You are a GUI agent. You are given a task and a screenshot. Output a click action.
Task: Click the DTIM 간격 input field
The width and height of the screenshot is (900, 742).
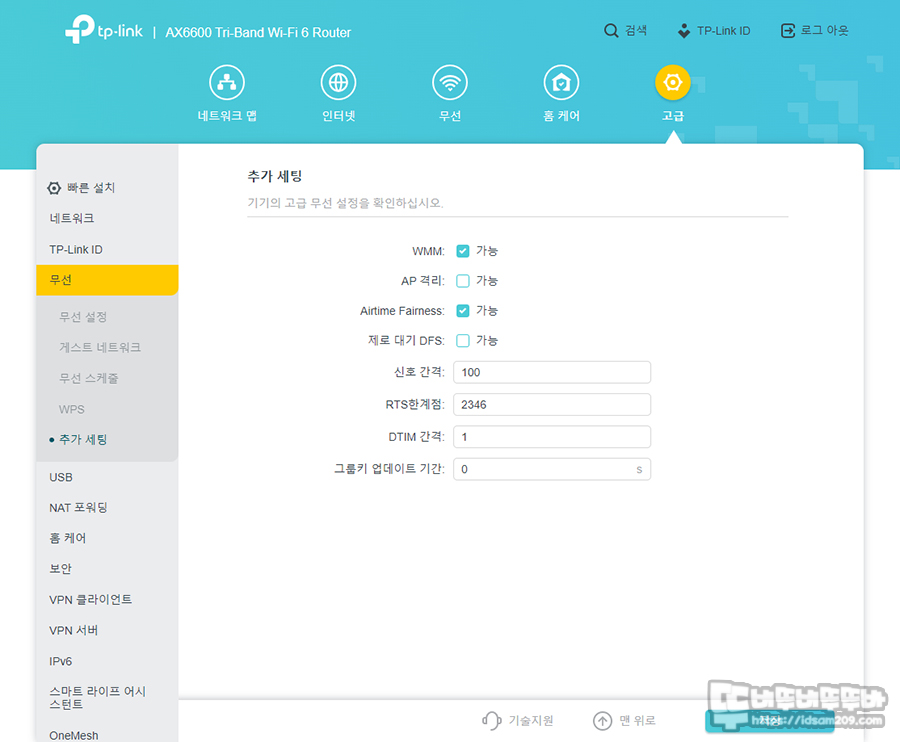(x=552, y=437)
